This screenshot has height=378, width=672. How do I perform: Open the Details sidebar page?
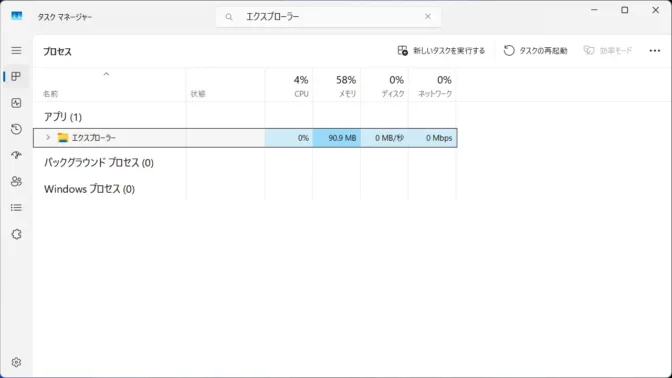(16, 208)
